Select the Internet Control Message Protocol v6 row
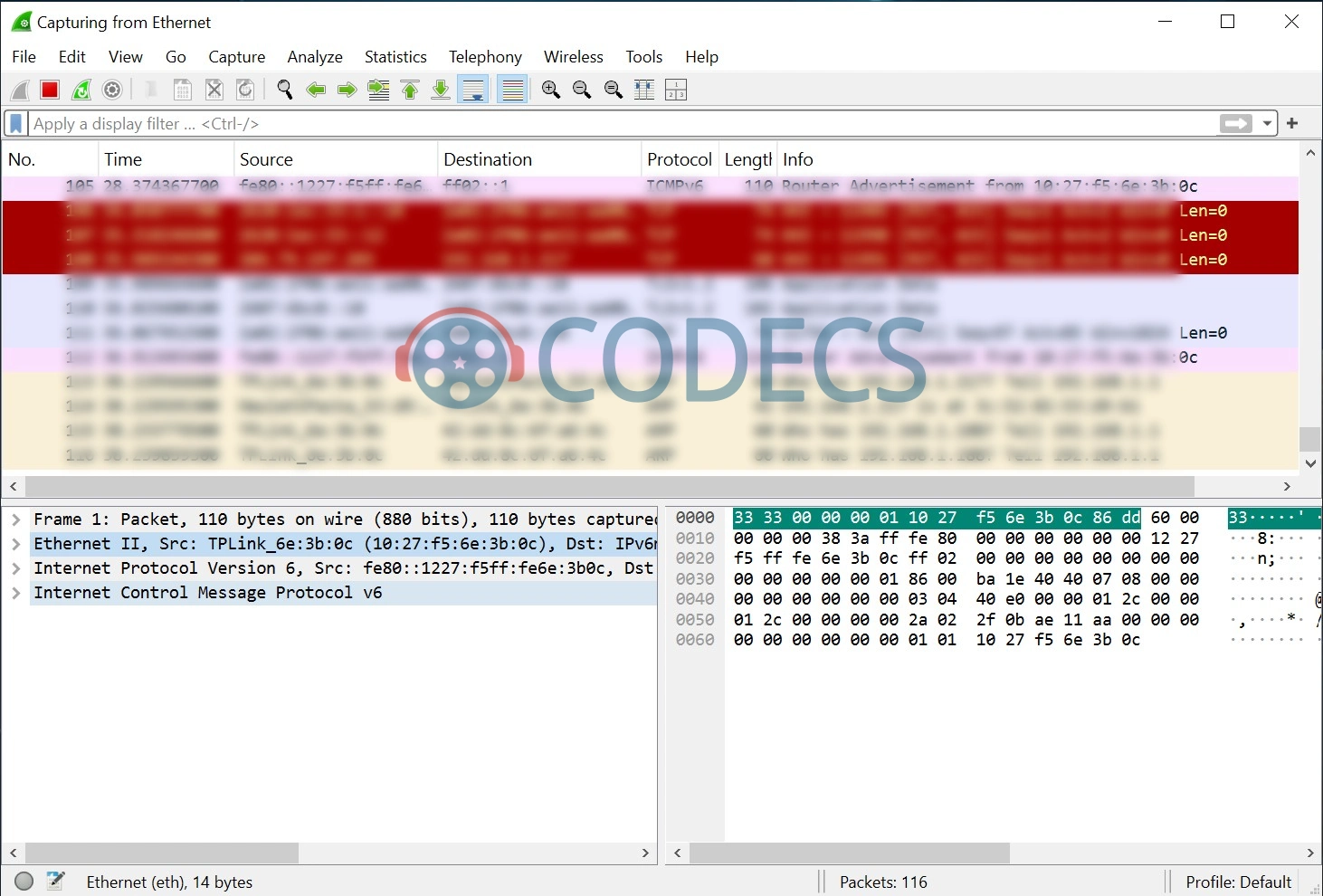 click(344, 593)
